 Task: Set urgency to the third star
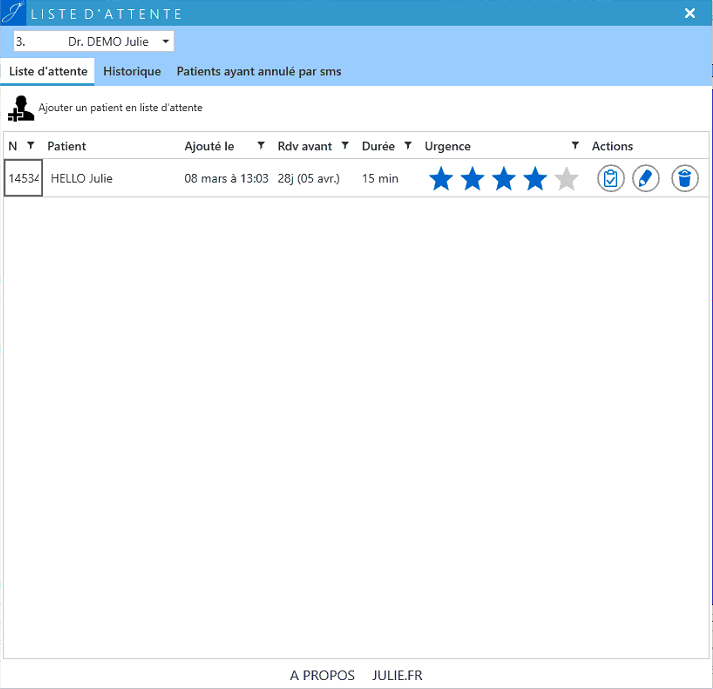[504, 178]
